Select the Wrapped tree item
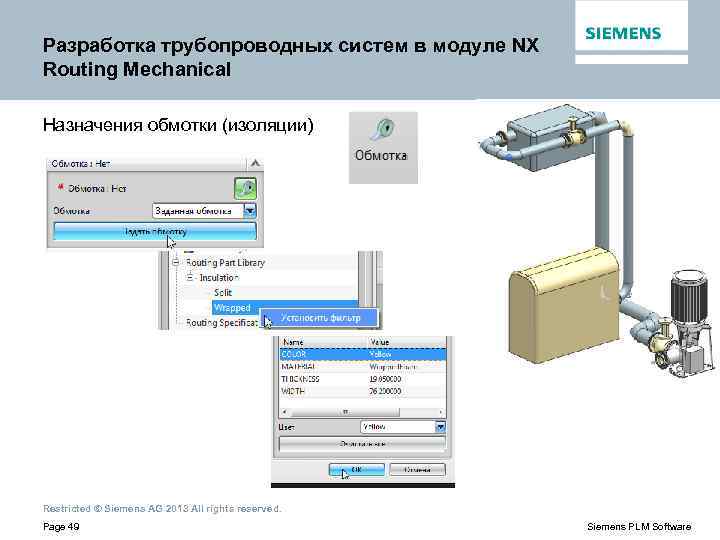720x540 pixels. 232,308
